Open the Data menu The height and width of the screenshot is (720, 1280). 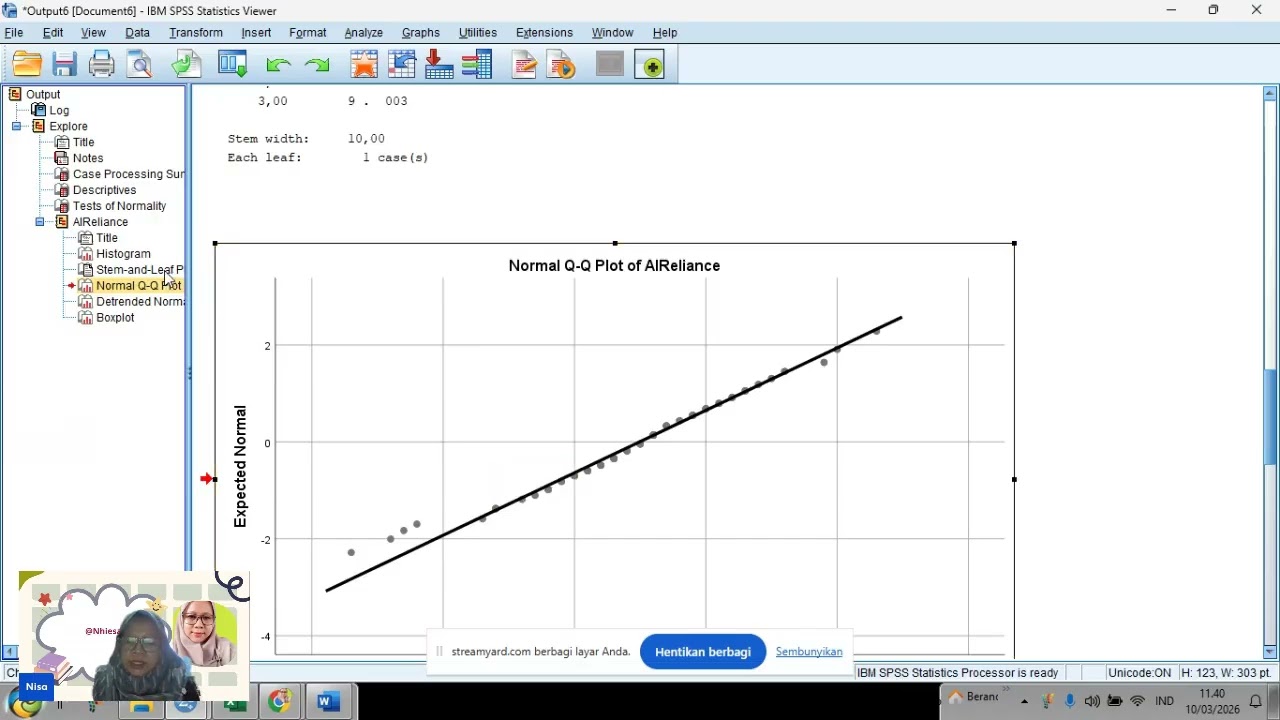pos(137,33)
